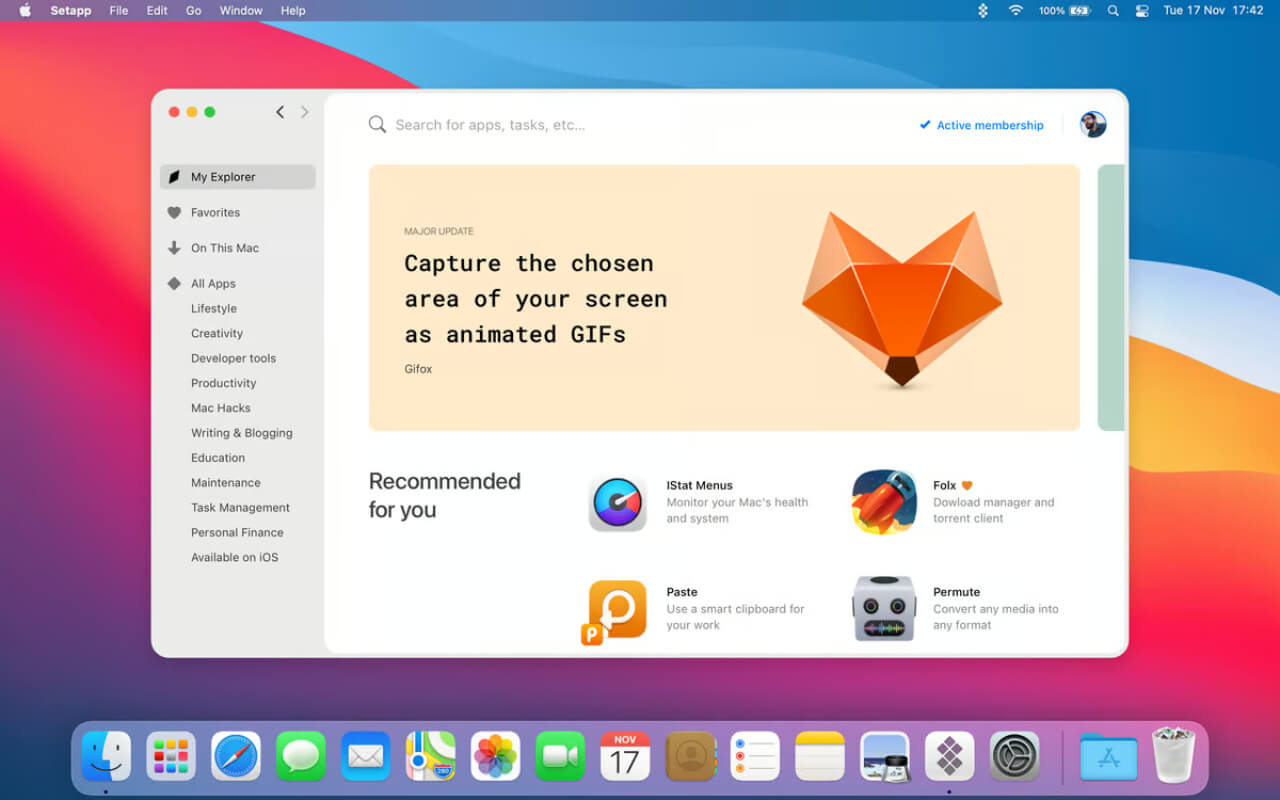The width and height of the screenshot is (1280, 800).
Task: Select the Productivity category
Action: pos(223,384)
